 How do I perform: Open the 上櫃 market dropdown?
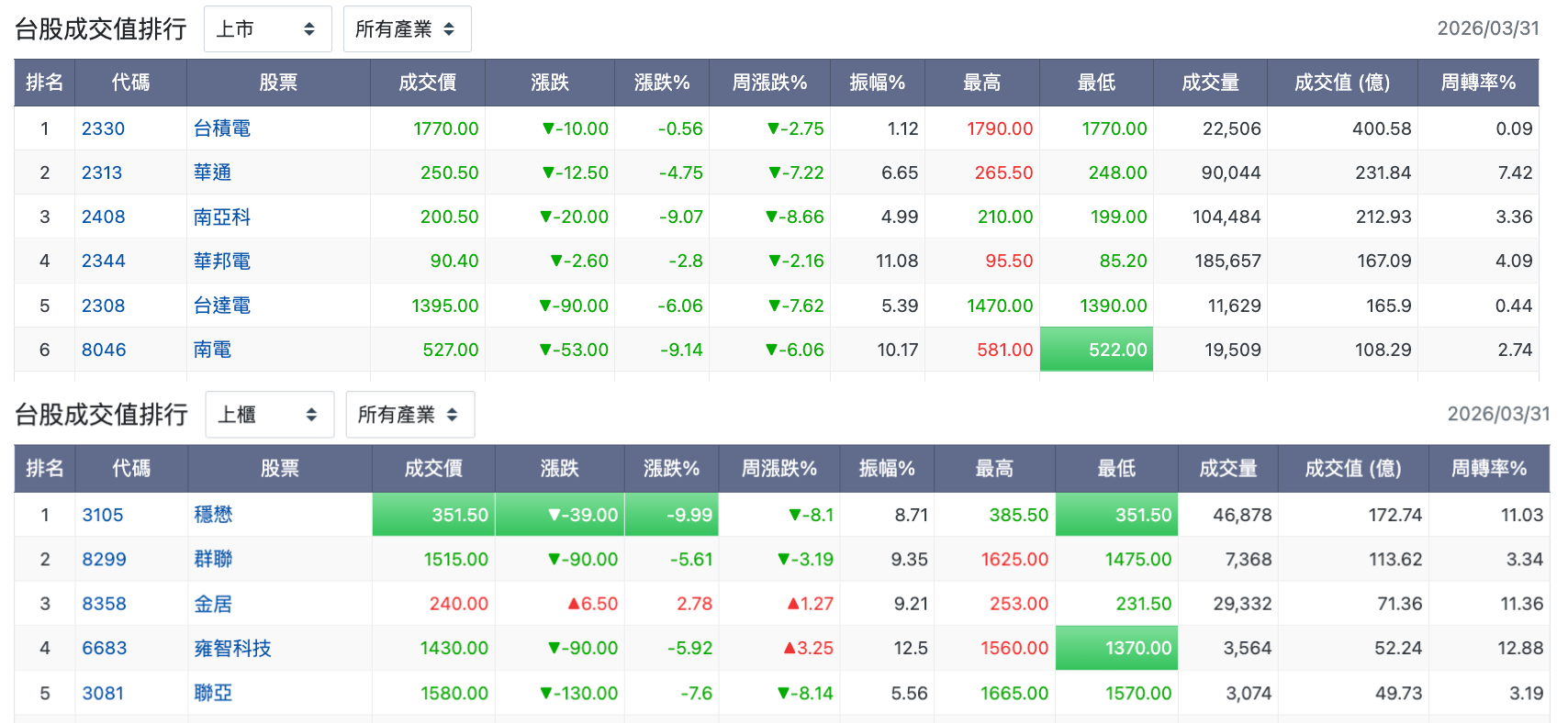pyautogui.click(x=269, y=415)
